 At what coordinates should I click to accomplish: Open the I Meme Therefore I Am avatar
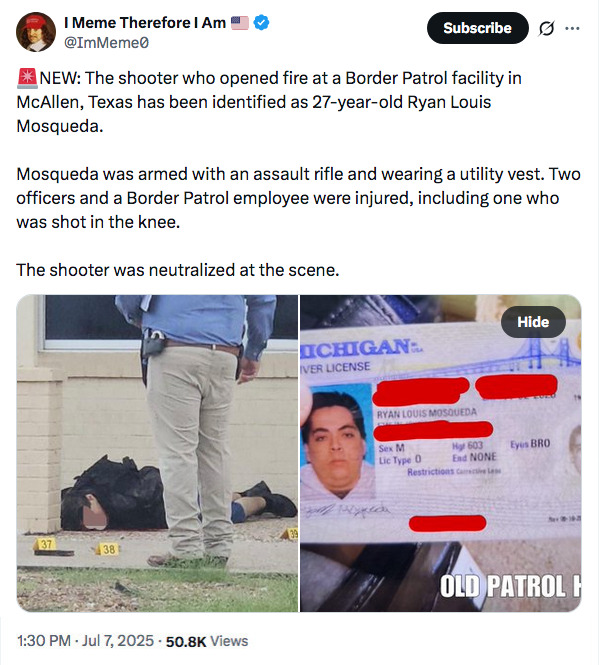(x=36, y=32)
